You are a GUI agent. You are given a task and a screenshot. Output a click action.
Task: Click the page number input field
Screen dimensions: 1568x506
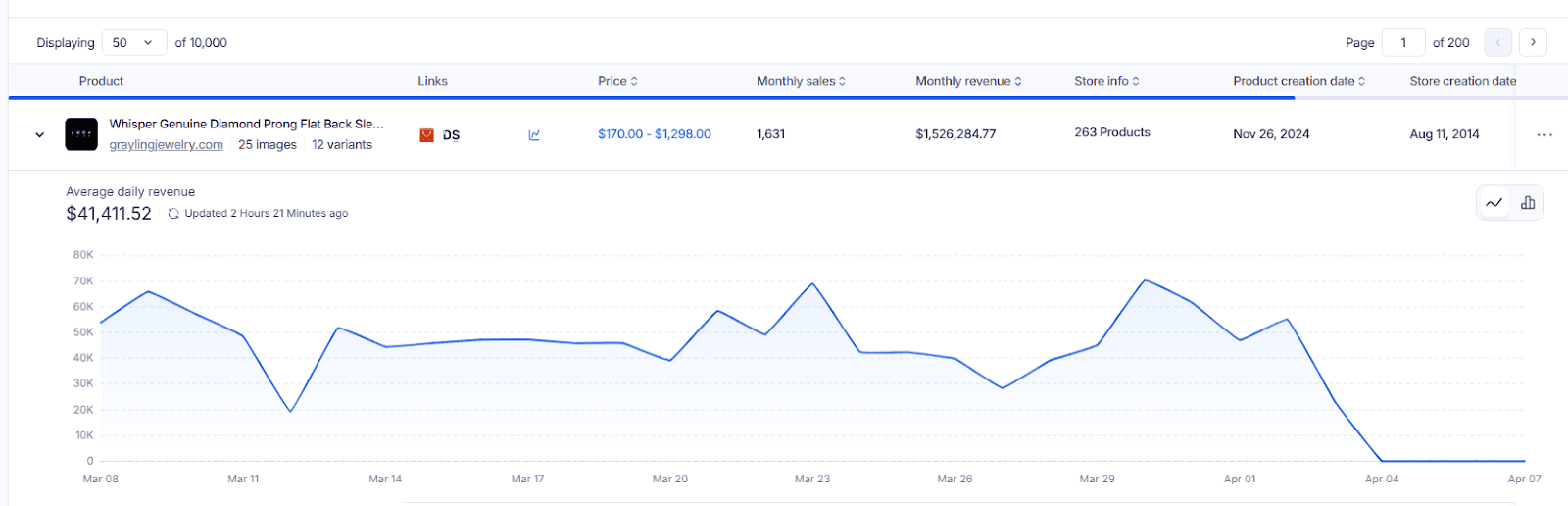pos(1403,42)
